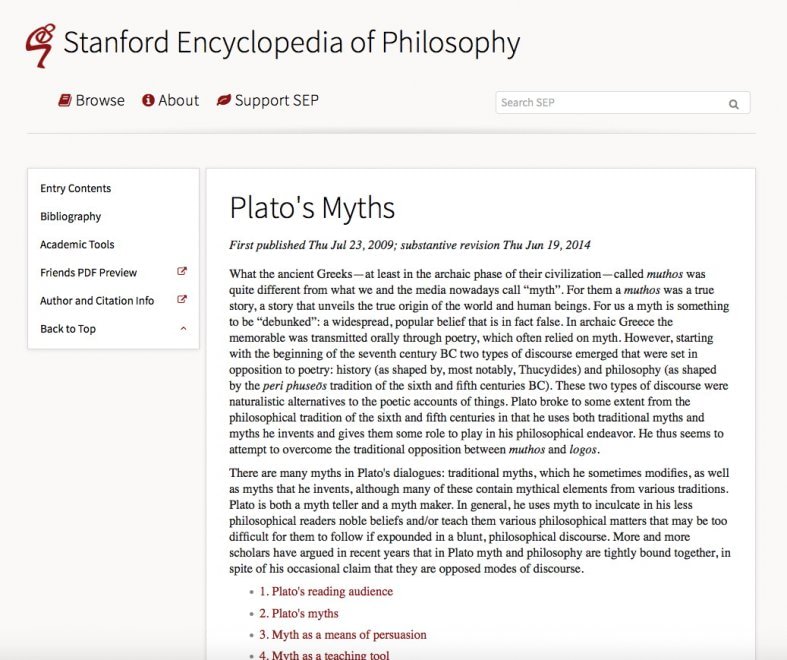This screenshot has height=660, width=787.
Task: Open Academic Tools sidebar link
Action: click(77, 244)
